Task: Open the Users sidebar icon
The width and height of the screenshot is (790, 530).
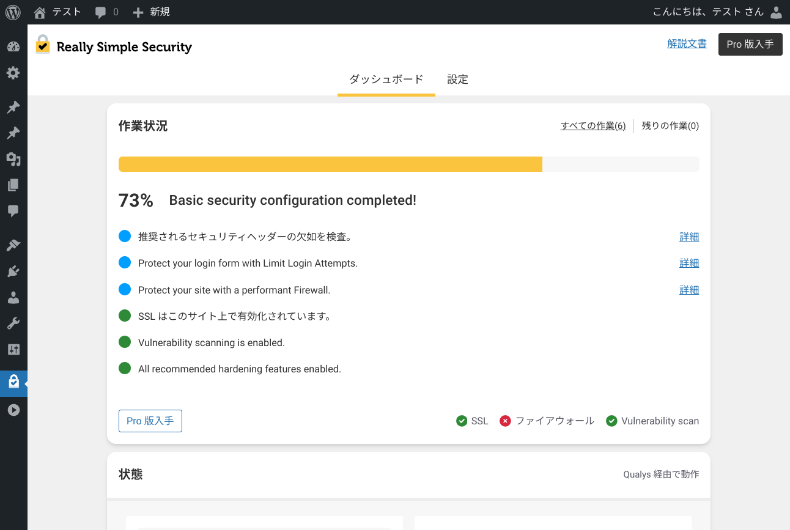Action: 13,297
